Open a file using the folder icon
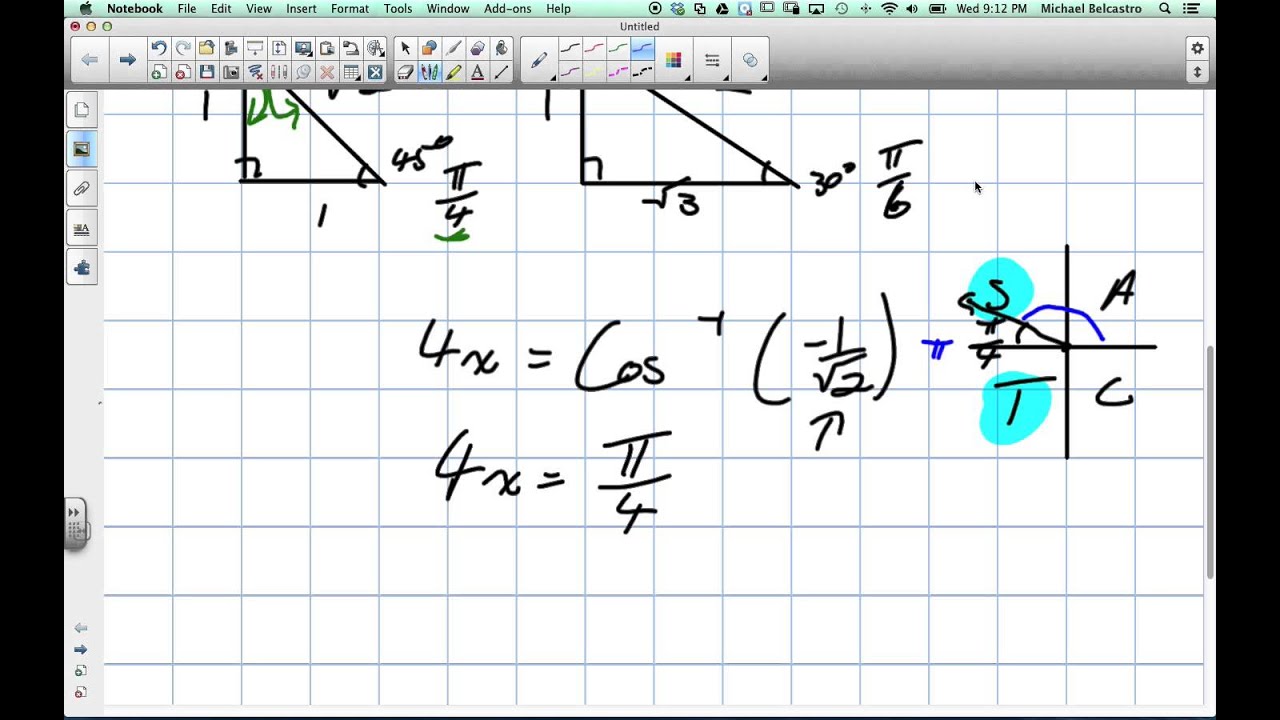 206,48
